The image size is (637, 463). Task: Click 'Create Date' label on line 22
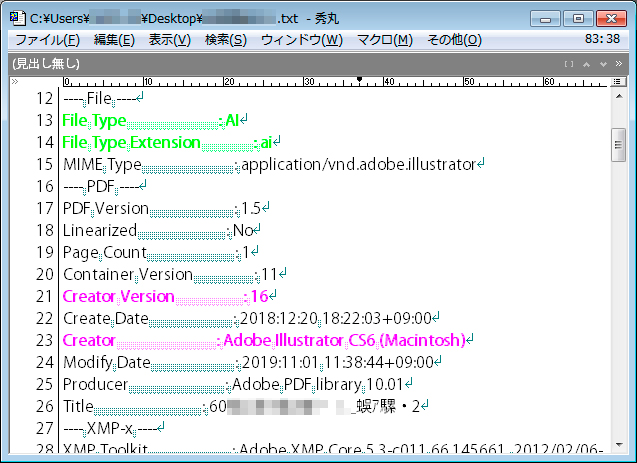click(106, 318)
